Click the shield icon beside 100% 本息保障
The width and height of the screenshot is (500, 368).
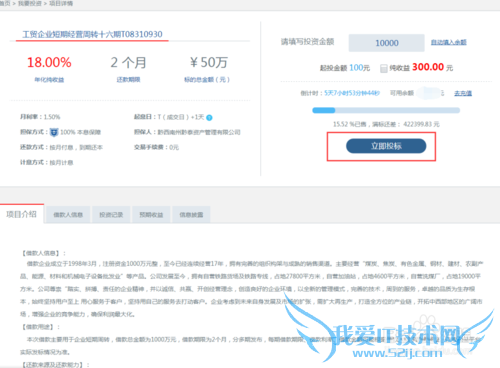point(54,132)
